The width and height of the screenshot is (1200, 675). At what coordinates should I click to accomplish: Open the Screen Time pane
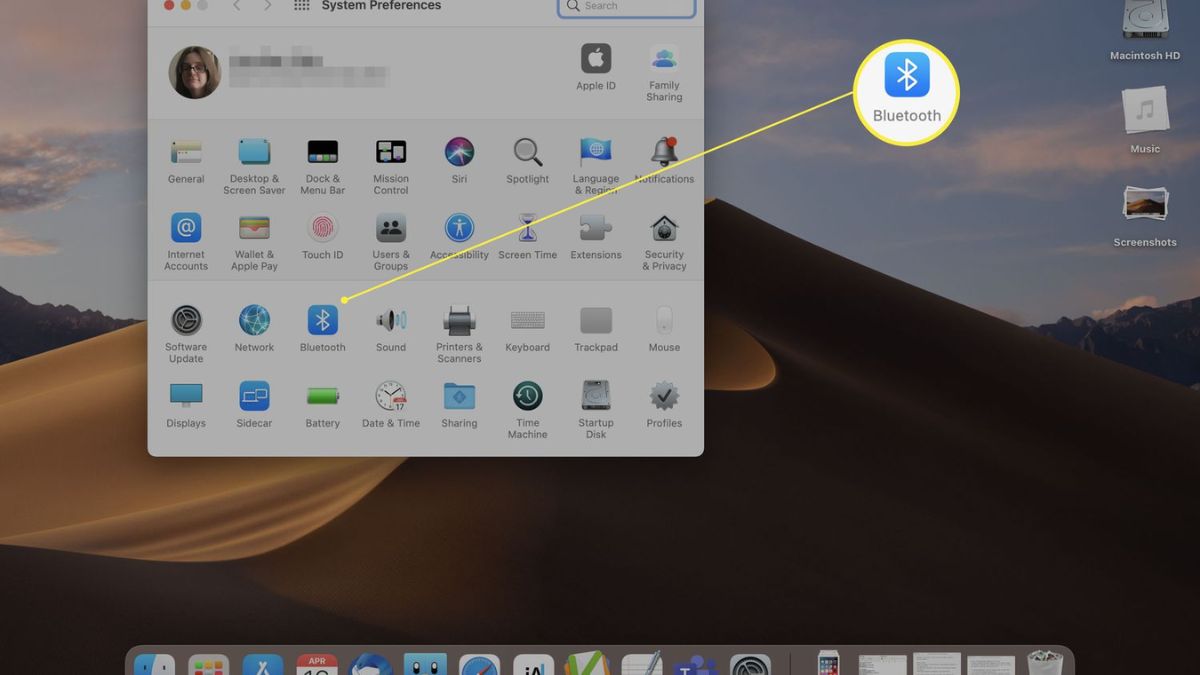[528, 228]
